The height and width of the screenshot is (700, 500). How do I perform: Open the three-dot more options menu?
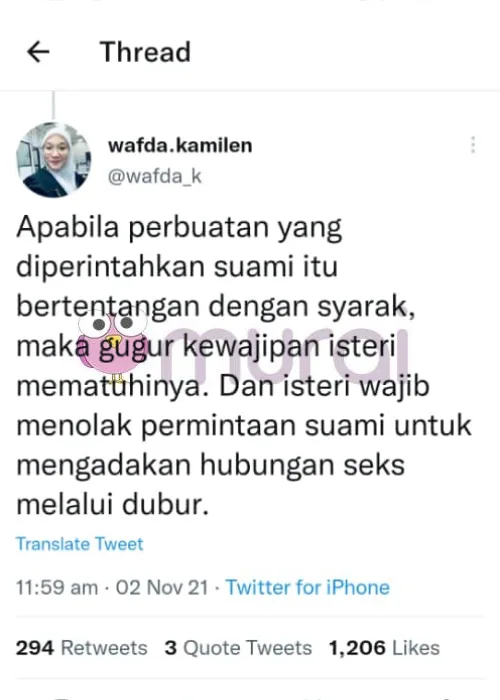pos(473,145)
